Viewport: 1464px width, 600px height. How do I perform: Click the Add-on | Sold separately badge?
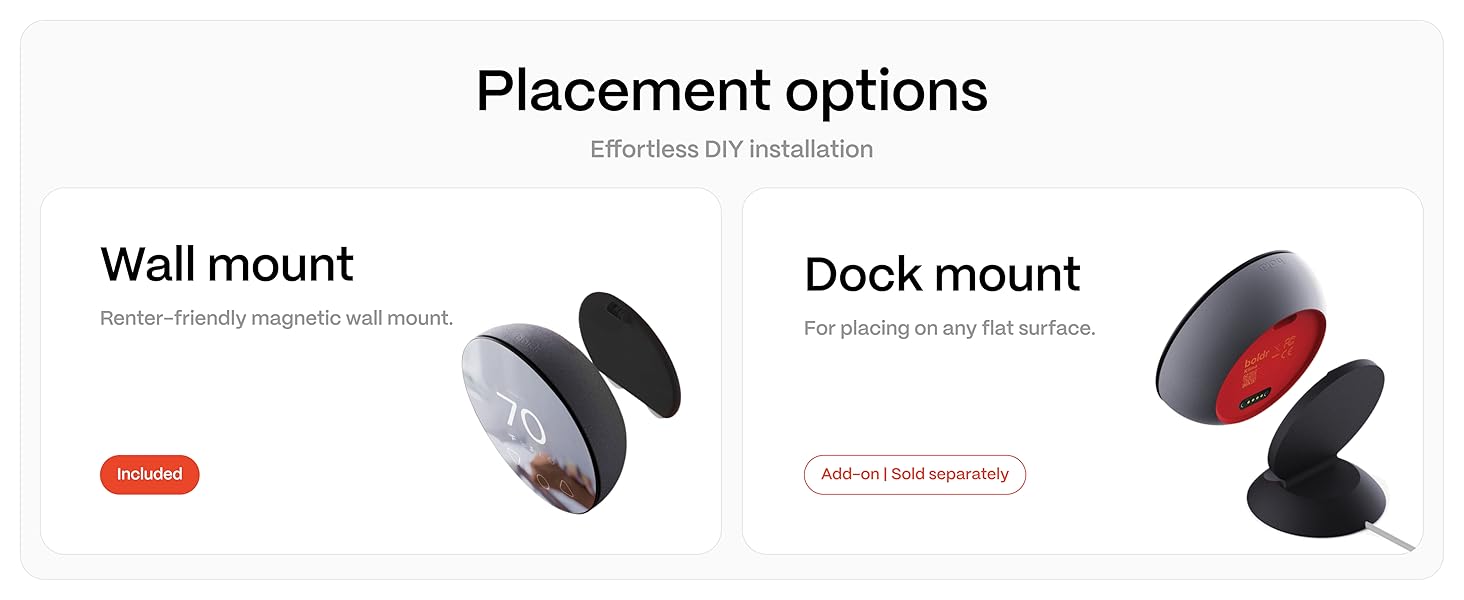coord(914,474)
